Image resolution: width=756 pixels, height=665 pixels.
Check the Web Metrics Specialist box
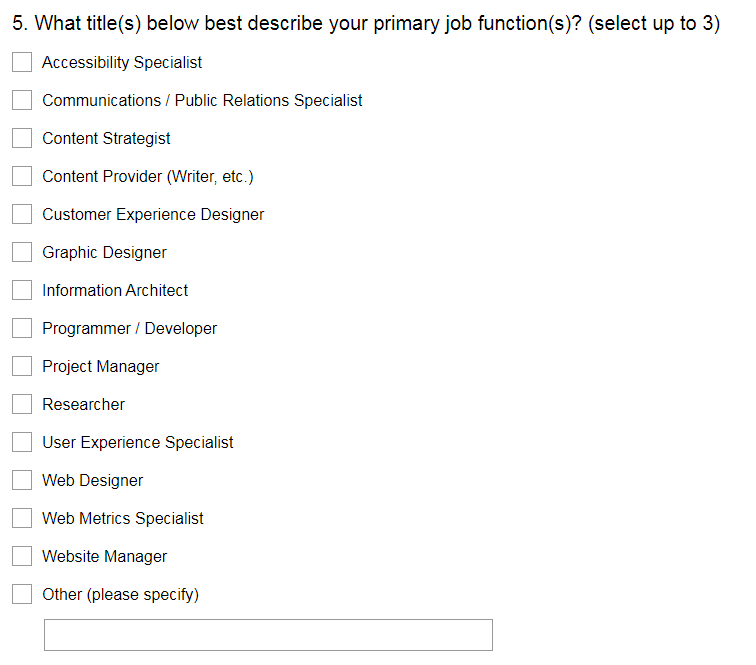click(22, 518)
